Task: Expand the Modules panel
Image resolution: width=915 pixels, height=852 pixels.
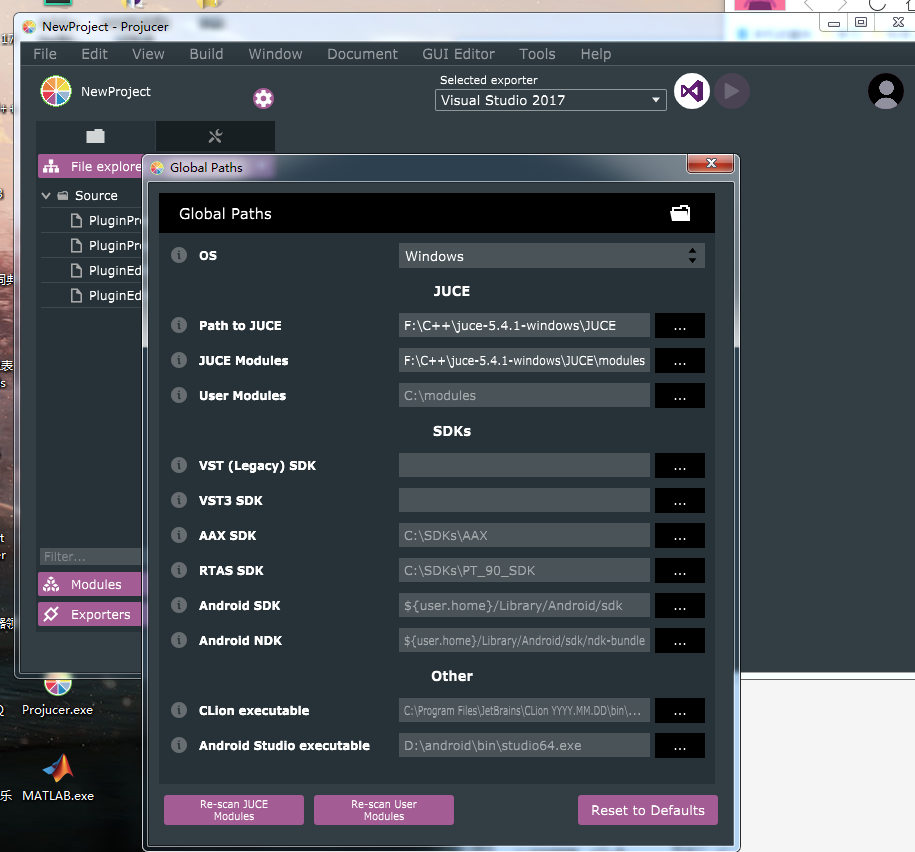Action: coord(90,584)
